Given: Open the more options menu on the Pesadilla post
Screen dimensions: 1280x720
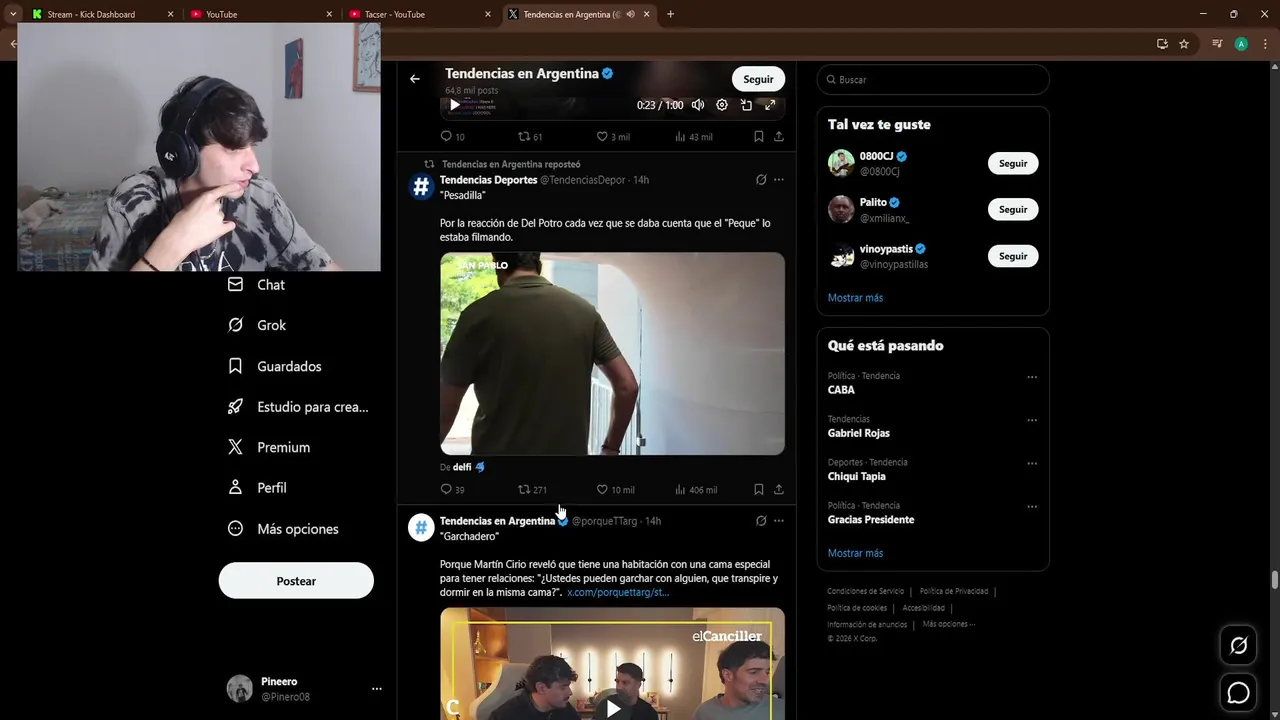Looking at the screenshot, I should pos(779,180).
